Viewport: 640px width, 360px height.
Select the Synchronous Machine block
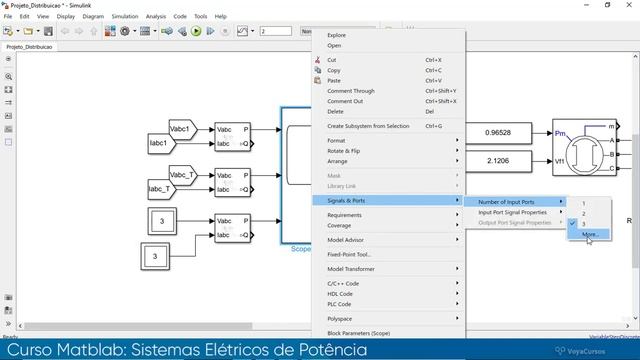coord(584,148)
